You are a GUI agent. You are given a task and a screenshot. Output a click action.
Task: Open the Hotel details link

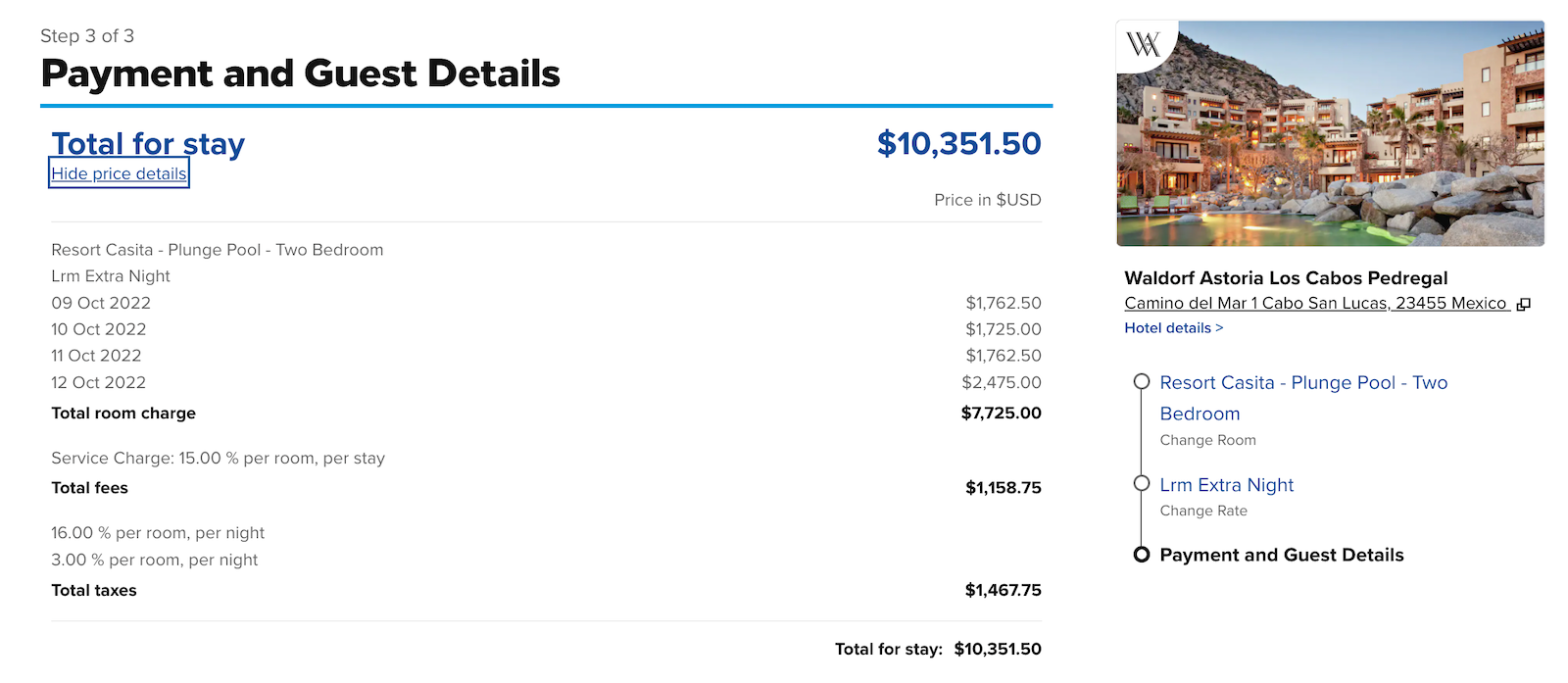1172,327
